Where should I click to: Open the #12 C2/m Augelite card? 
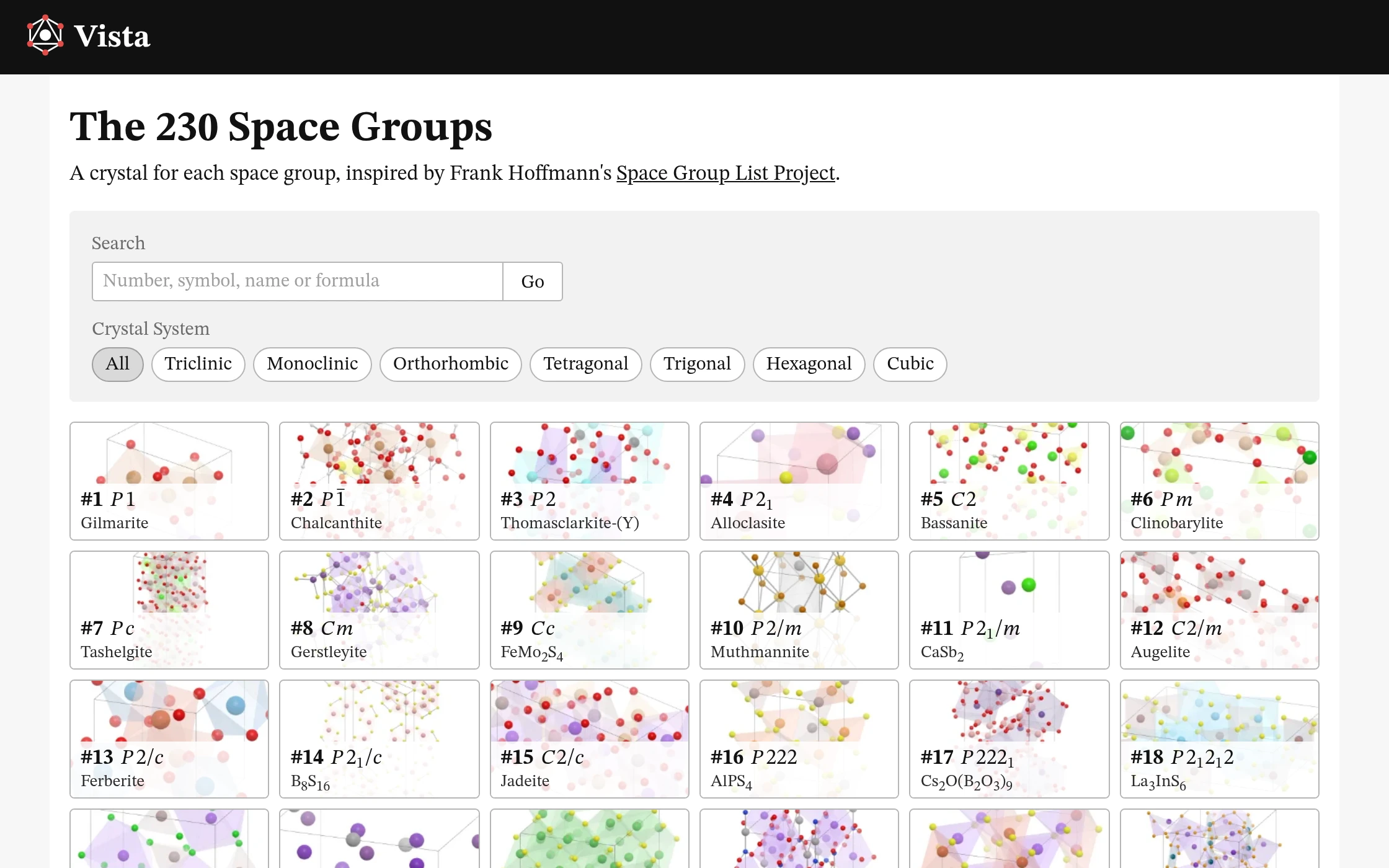coord(1220,610)
